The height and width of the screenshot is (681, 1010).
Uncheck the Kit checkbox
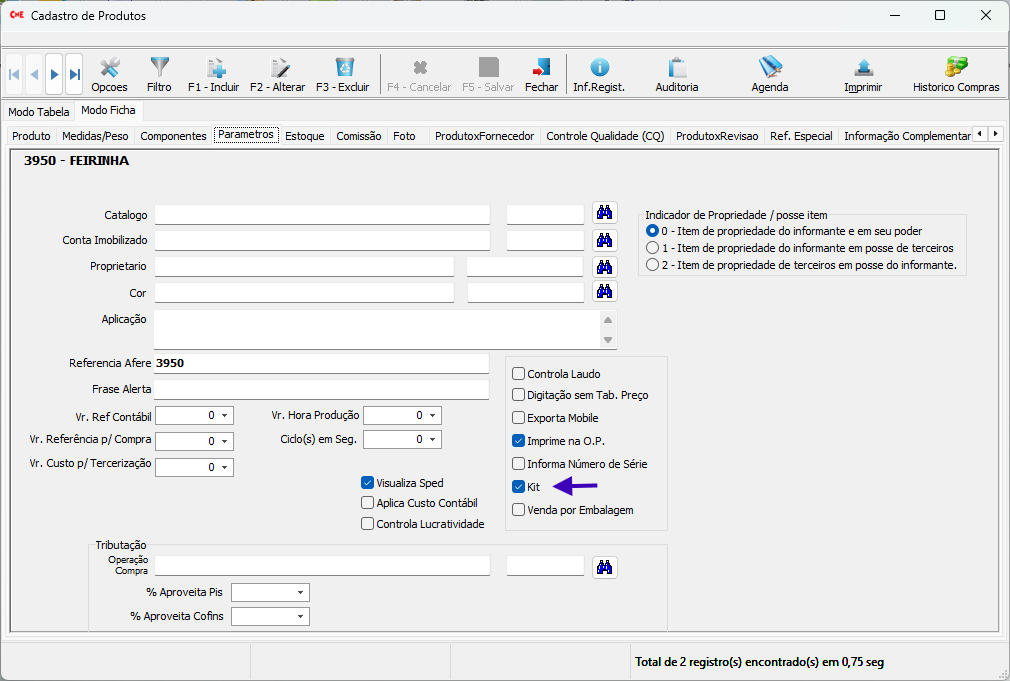518,487
